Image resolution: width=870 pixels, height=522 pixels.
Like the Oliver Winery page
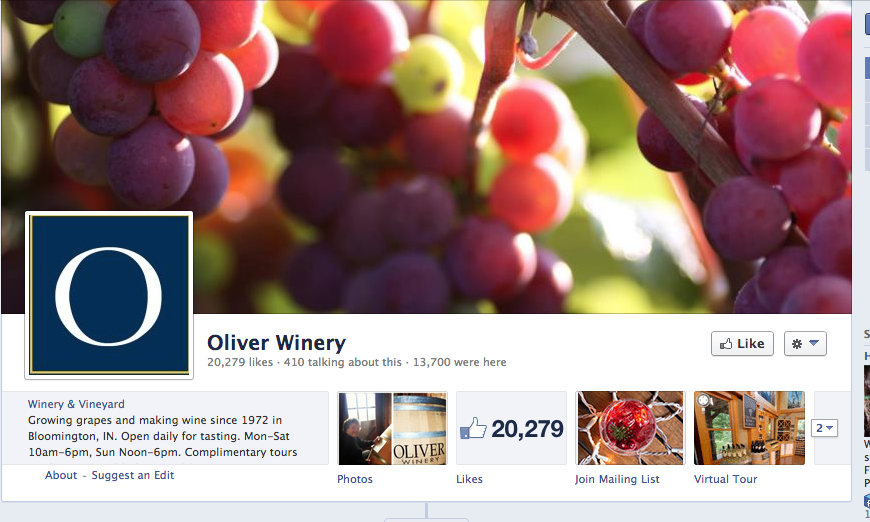point(742,344)
